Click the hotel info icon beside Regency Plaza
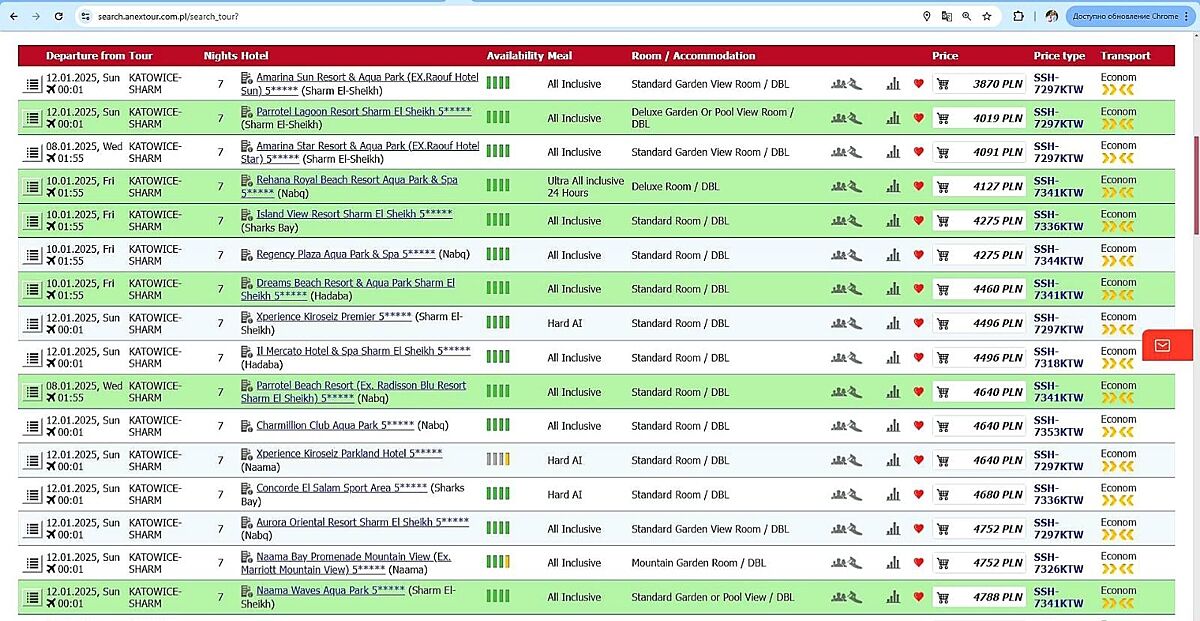Viewport: 1200px width, 621px height. coord(247,255)
